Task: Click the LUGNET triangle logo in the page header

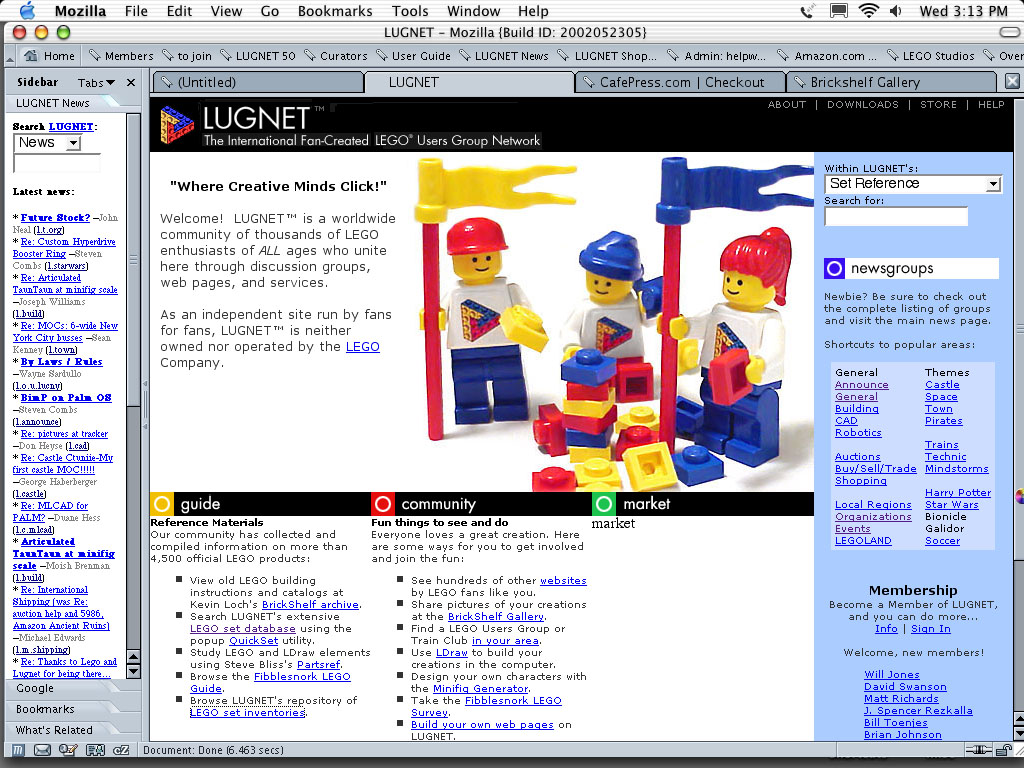Action: click(177, 124)
